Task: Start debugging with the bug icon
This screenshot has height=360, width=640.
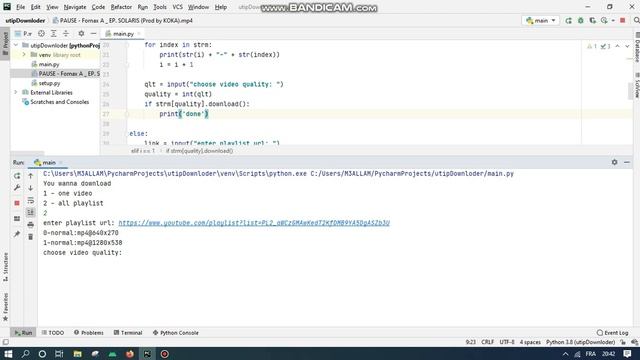Action: coord(580,20)
